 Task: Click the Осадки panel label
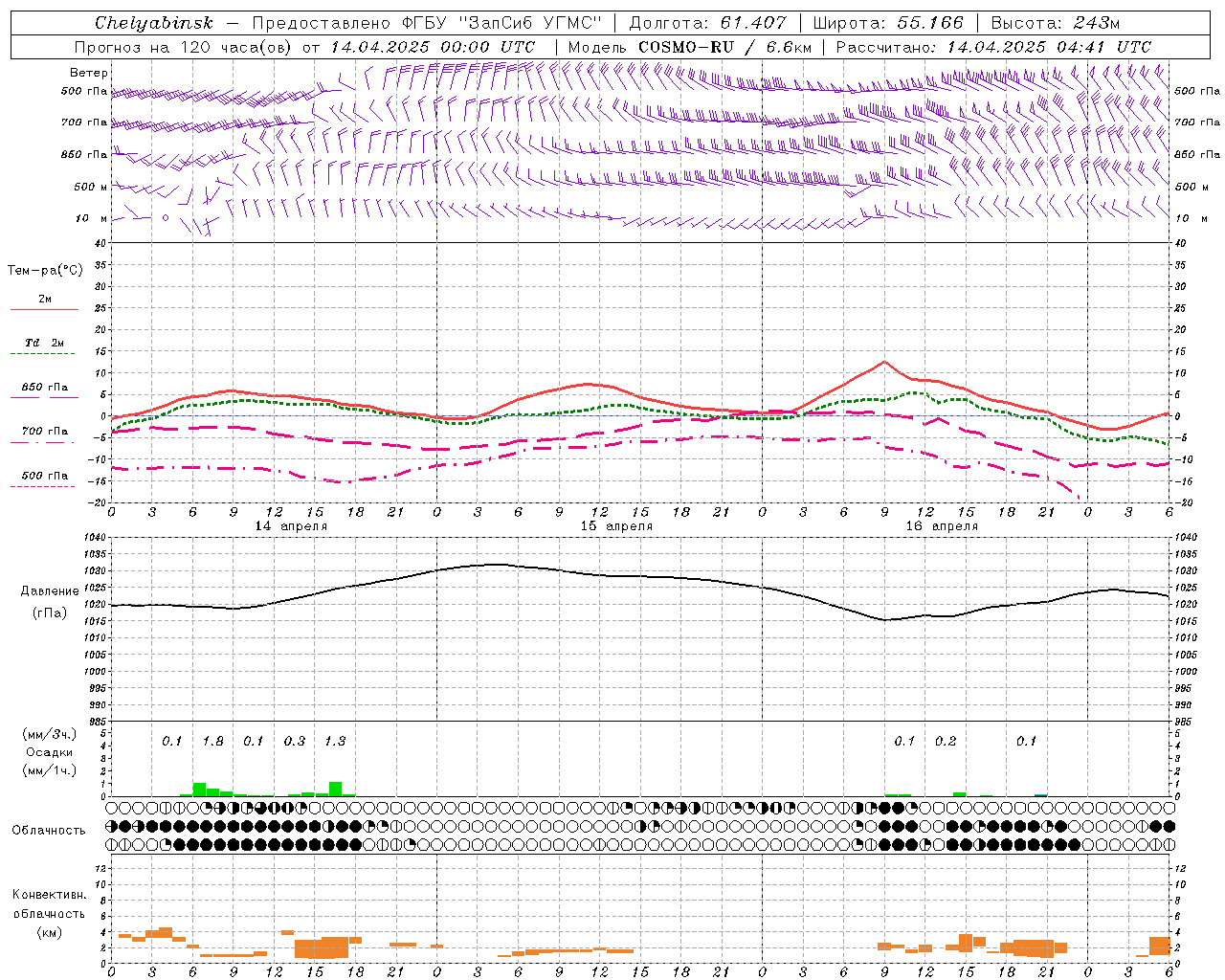click(49, 752)
